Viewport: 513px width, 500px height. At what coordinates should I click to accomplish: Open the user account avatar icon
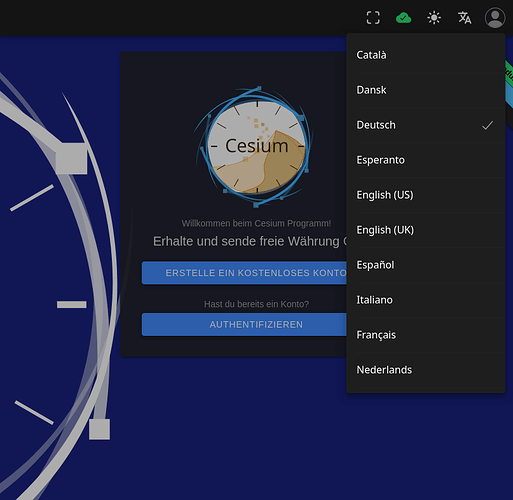coord(495,18)
